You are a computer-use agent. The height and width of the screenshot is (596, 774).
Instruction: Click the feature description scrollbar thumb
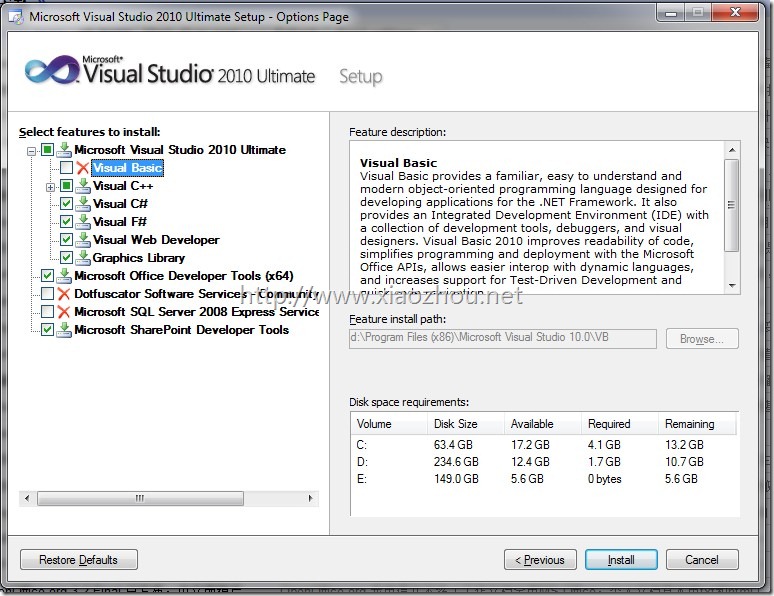[x=732, y=205]
